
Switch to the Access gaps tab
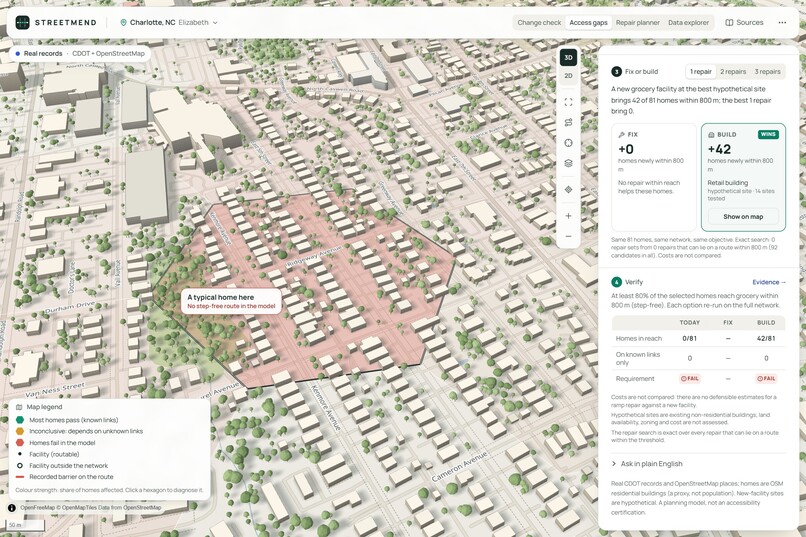588,23
